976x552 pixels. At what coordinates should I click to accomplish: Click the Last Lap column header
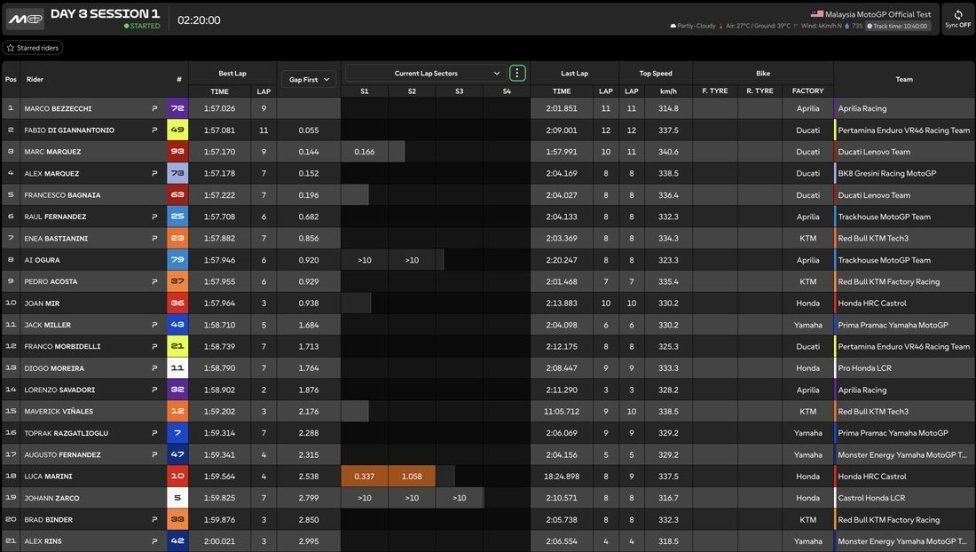point(574,73)
